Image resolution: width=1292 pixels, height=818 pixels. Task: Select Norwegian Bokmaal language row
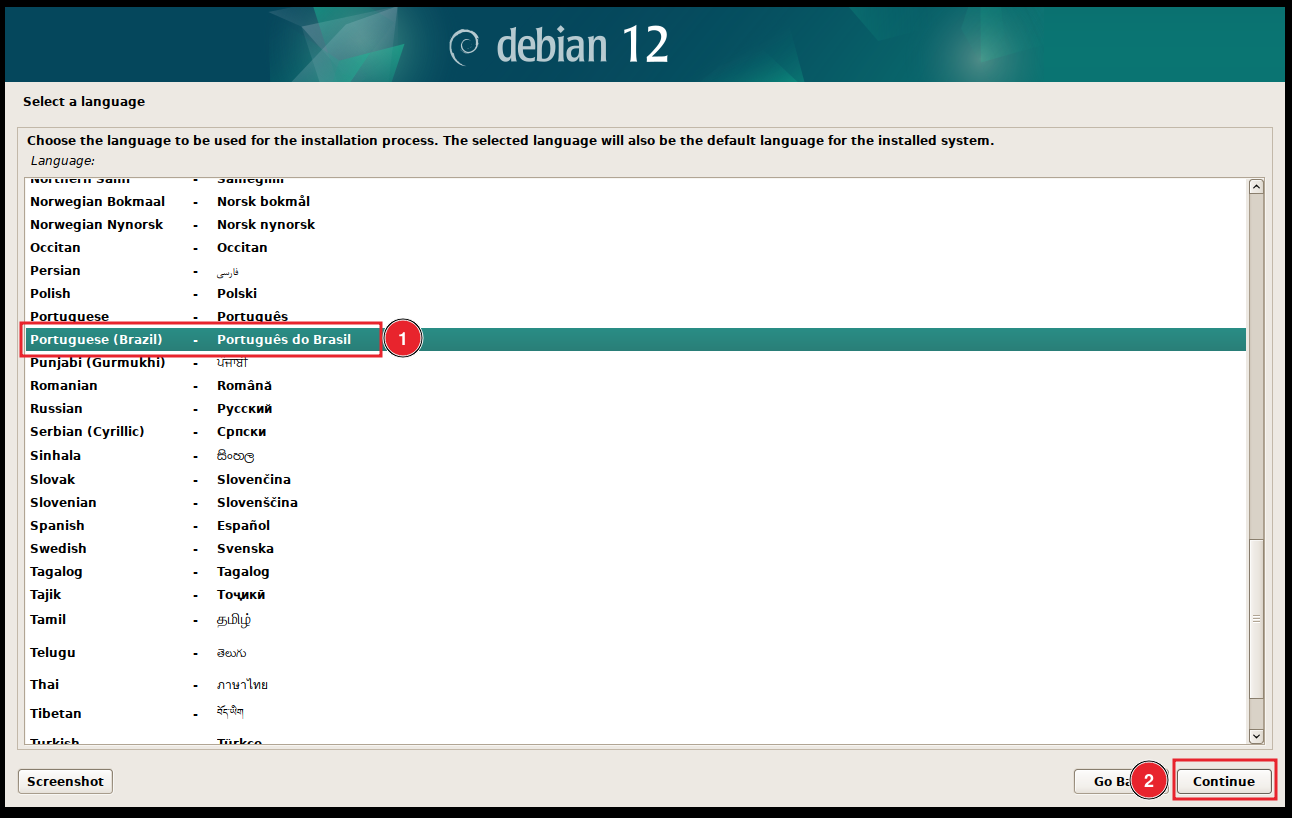[636, 201]
